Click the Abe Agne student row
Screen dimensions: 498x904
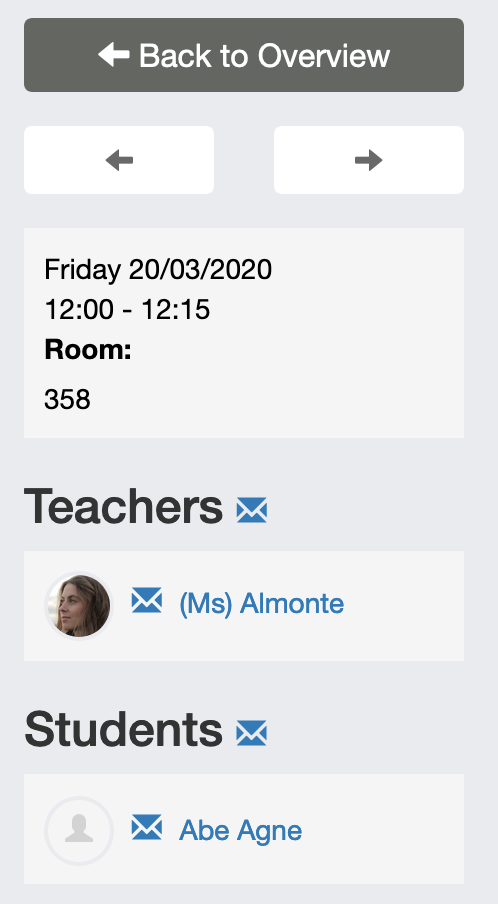244,829
